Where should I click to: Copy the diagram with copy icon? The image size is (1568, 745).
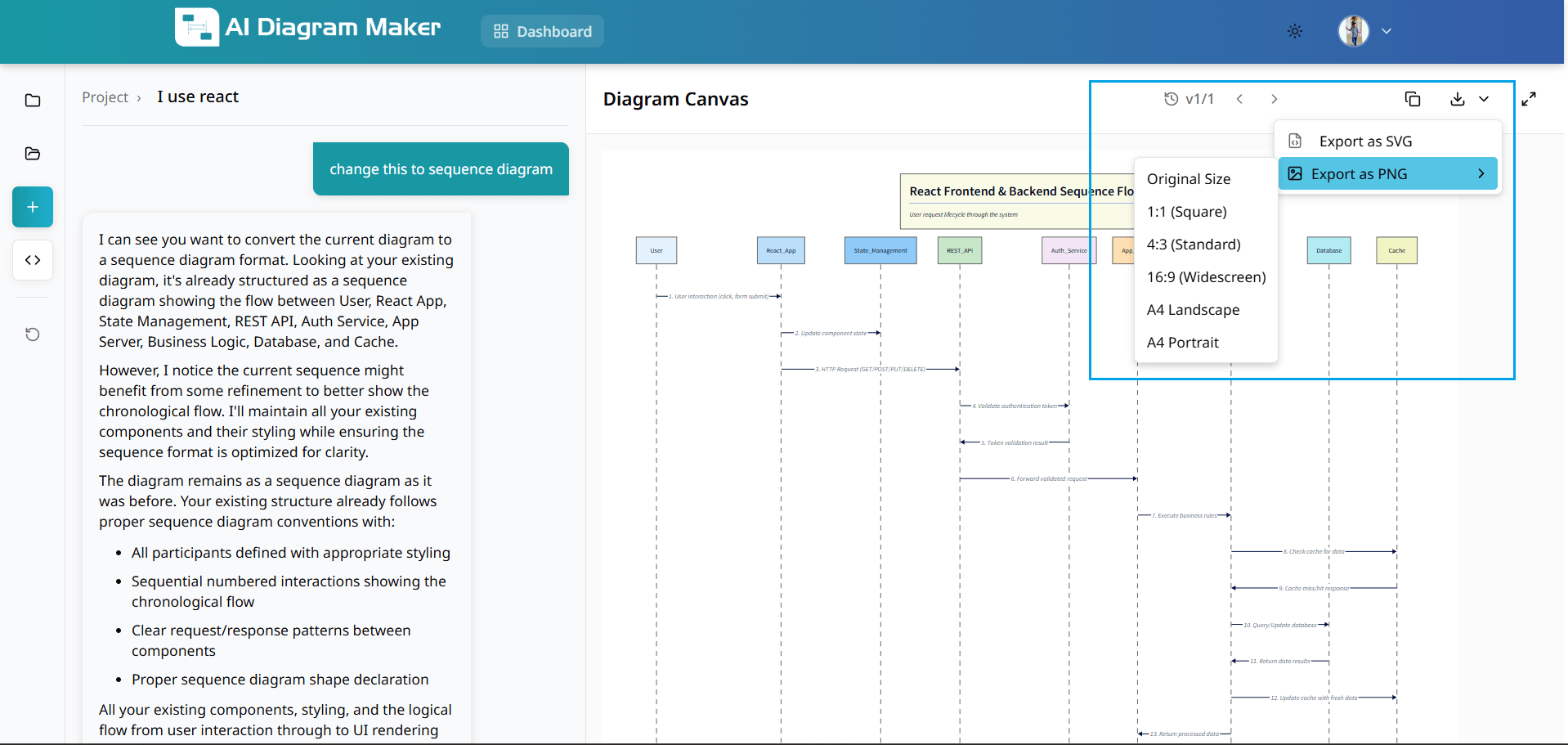coord(1412,99)
